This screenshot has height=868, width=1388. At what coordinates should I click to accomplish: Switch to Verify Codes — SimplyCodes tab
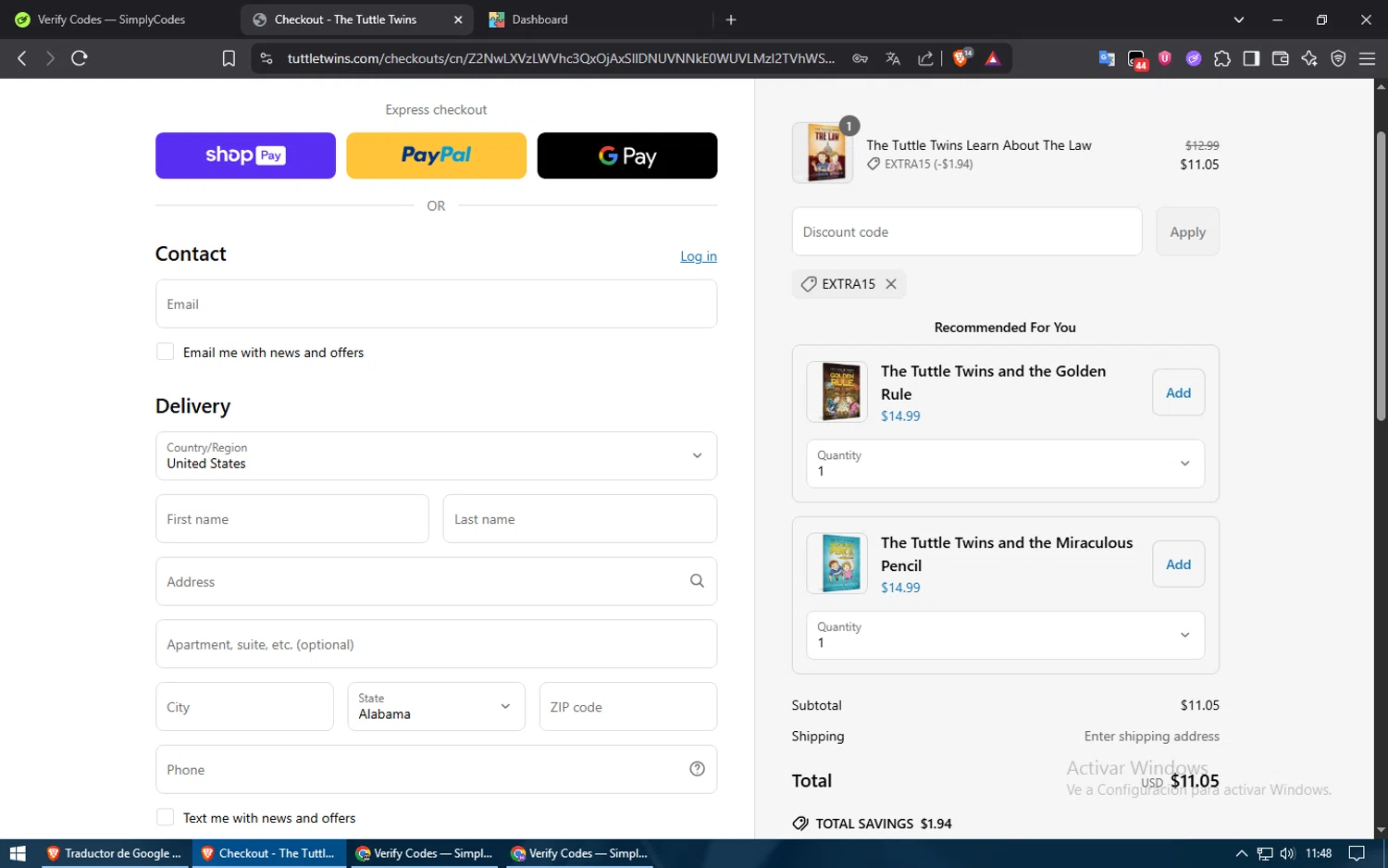tap(111, 19)
